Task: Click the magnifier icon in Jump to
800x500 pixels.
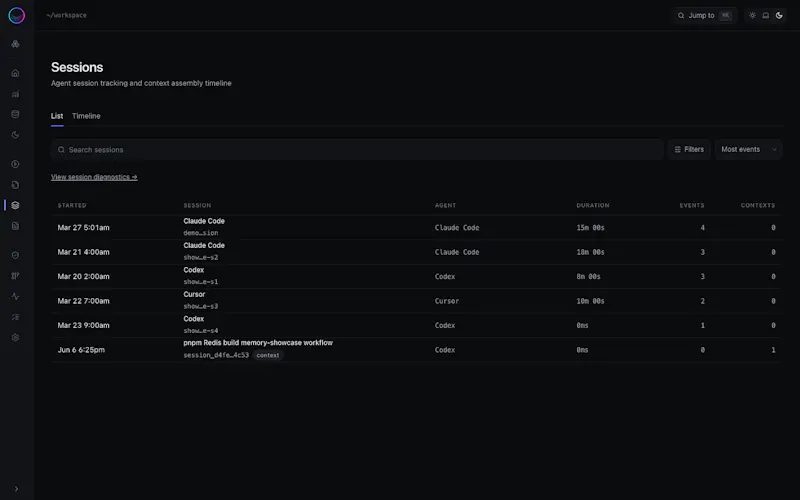Action: [x=681, y=15]
